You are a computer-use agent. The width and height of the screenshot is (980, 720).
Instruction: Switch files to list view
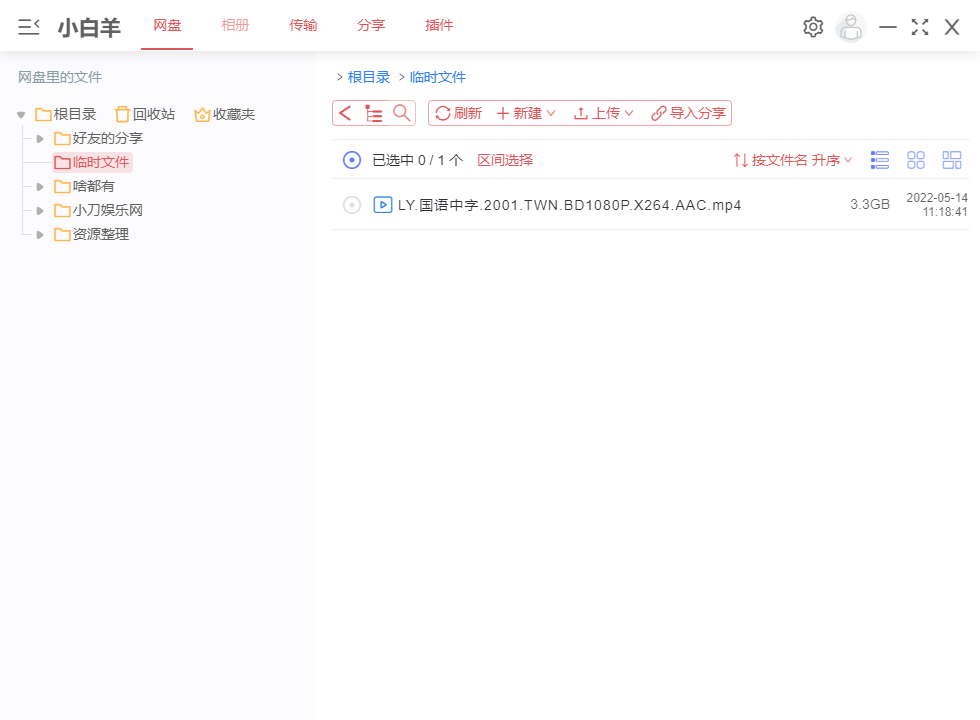pos(879,159)
